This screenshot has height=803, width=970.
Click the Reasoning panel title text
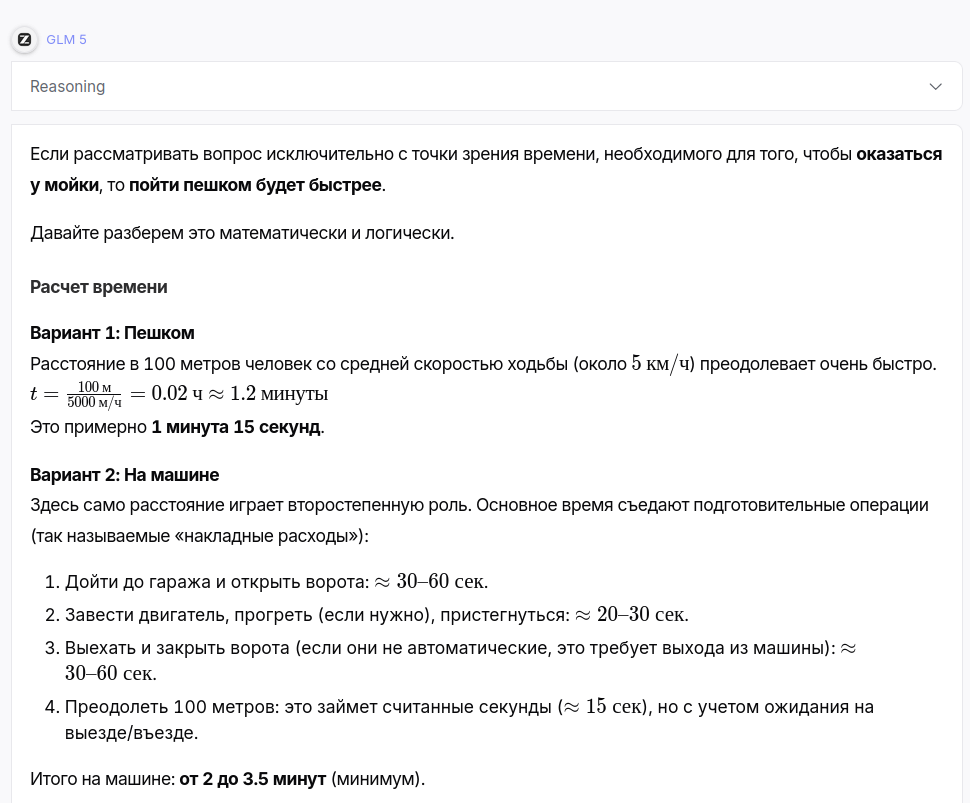[67, 87]
